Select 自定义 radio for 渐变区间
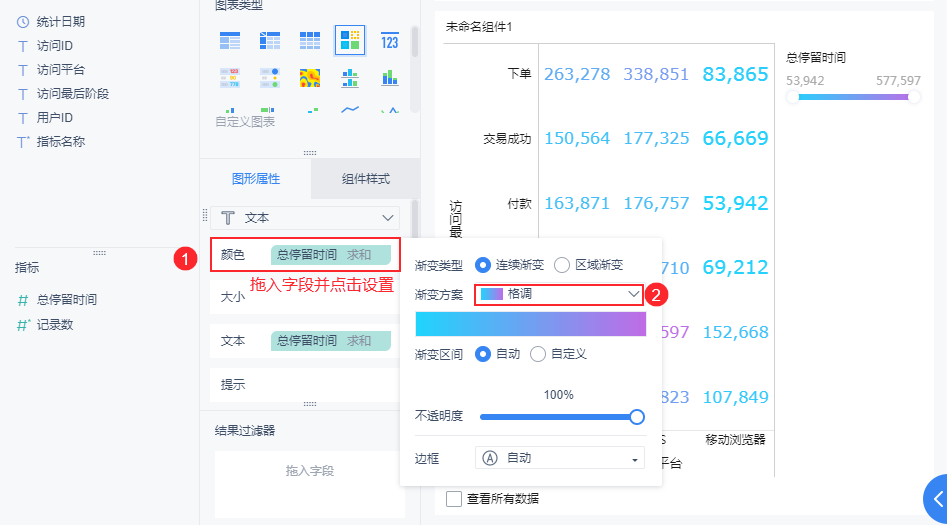The height and width of the screenshot is (525, 947). (x=538, y=354)
